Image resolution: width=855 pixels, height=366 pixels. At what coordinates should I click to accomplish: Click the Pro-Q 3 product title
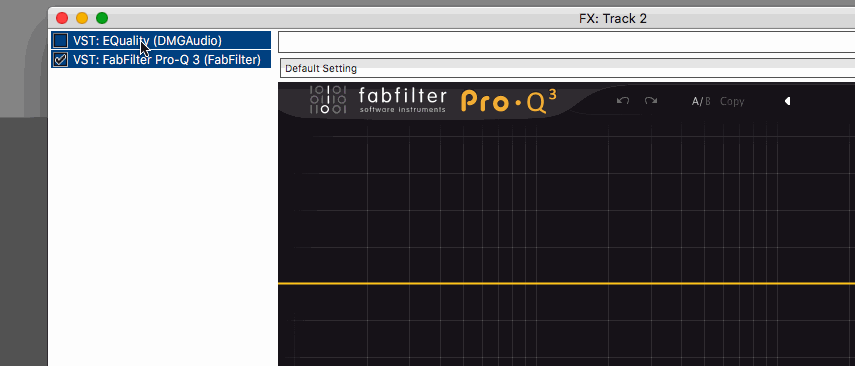[x=509, y=101]
